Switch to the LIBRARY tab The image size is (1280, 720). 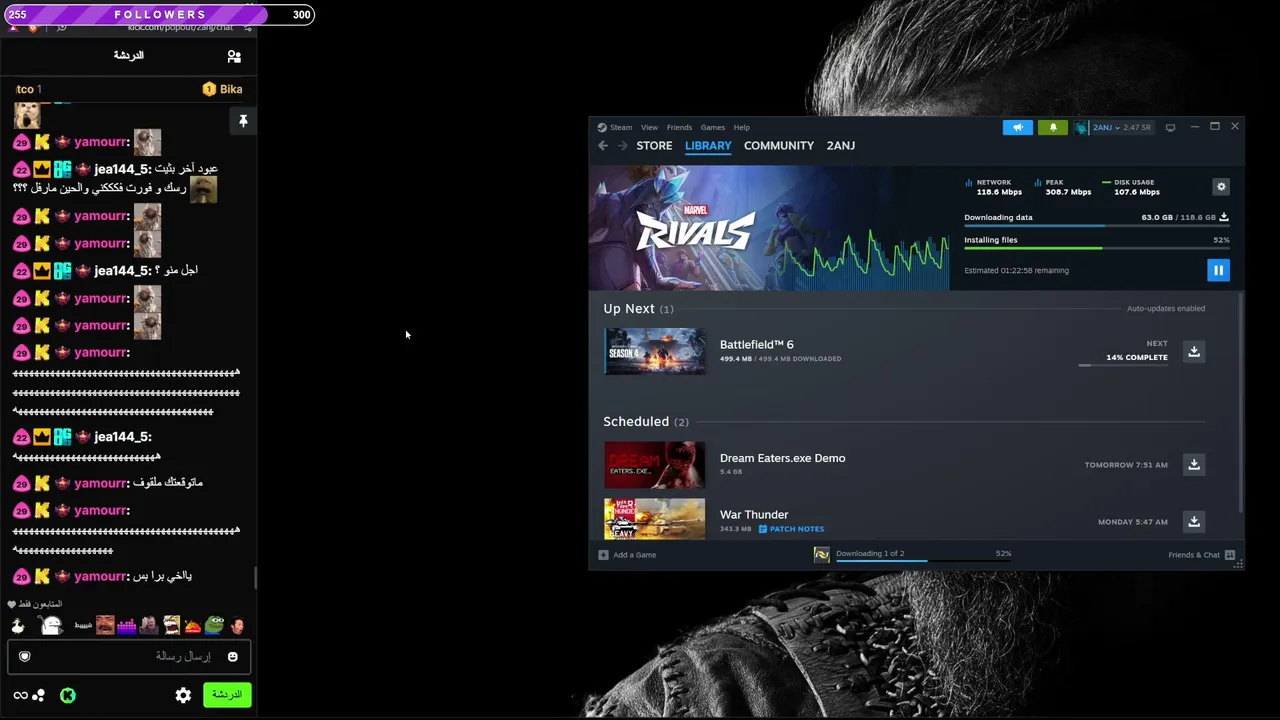pos(708,146)
